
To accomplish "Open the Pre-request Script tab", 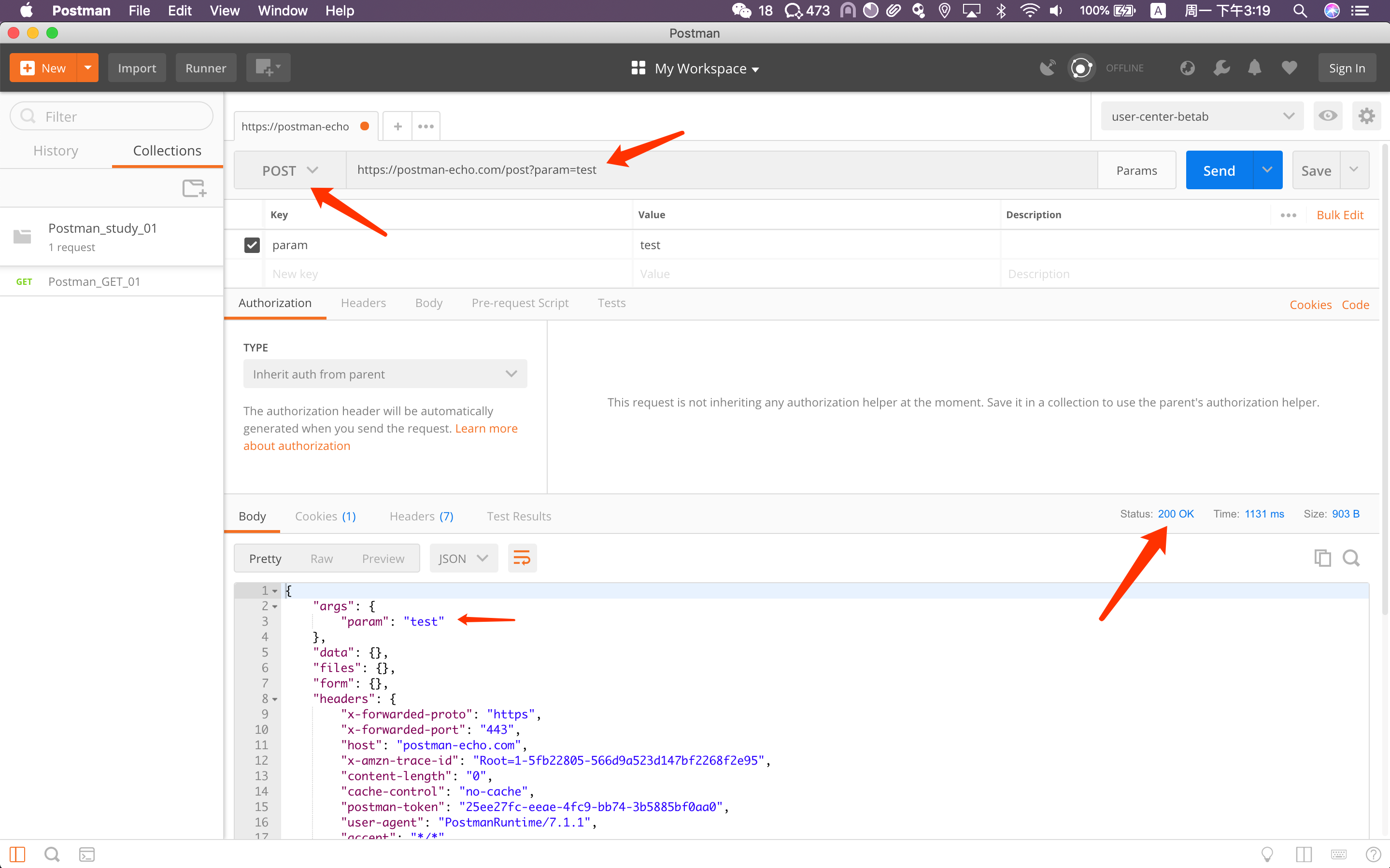I will (520, 303).
